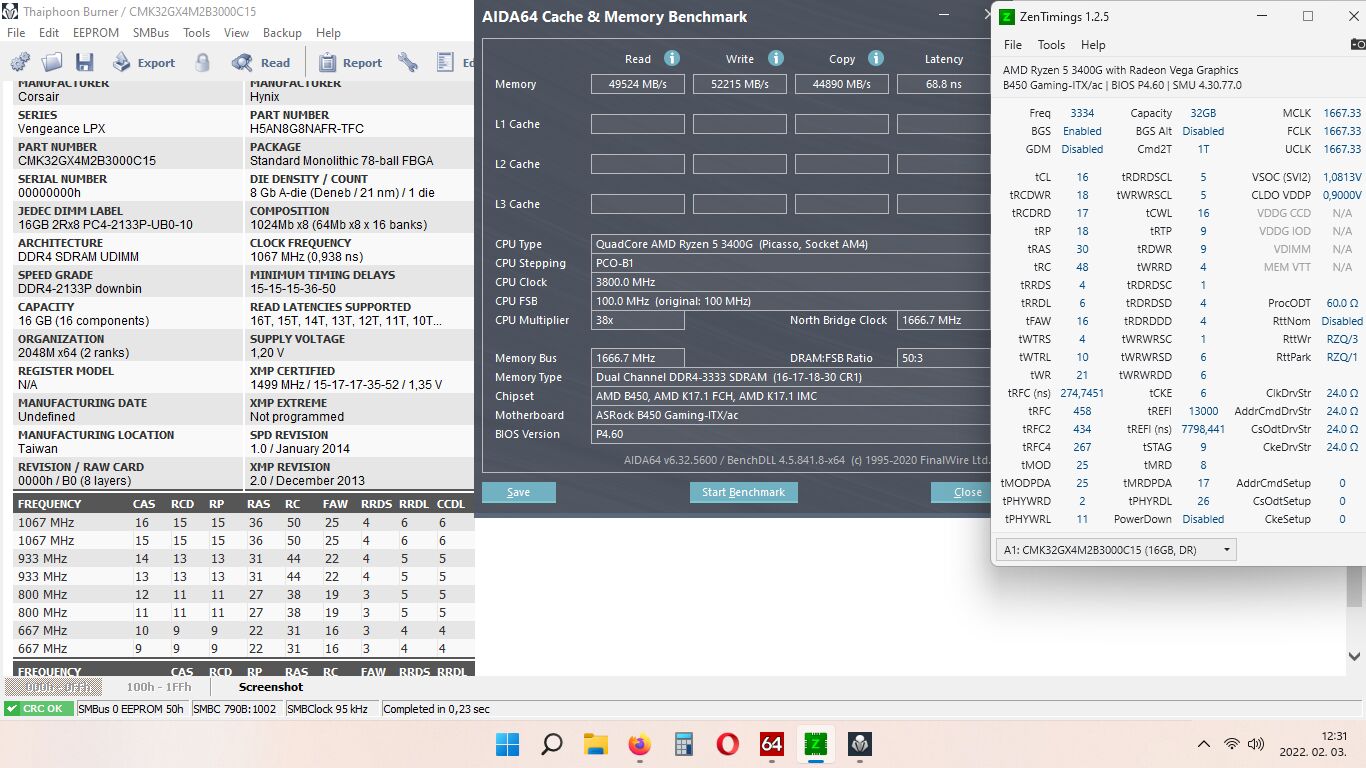Open DIMM selector dropdown in ZenTimings
The width and height of the screenshot is (1366, 768).
click(x=1116, y=549)
